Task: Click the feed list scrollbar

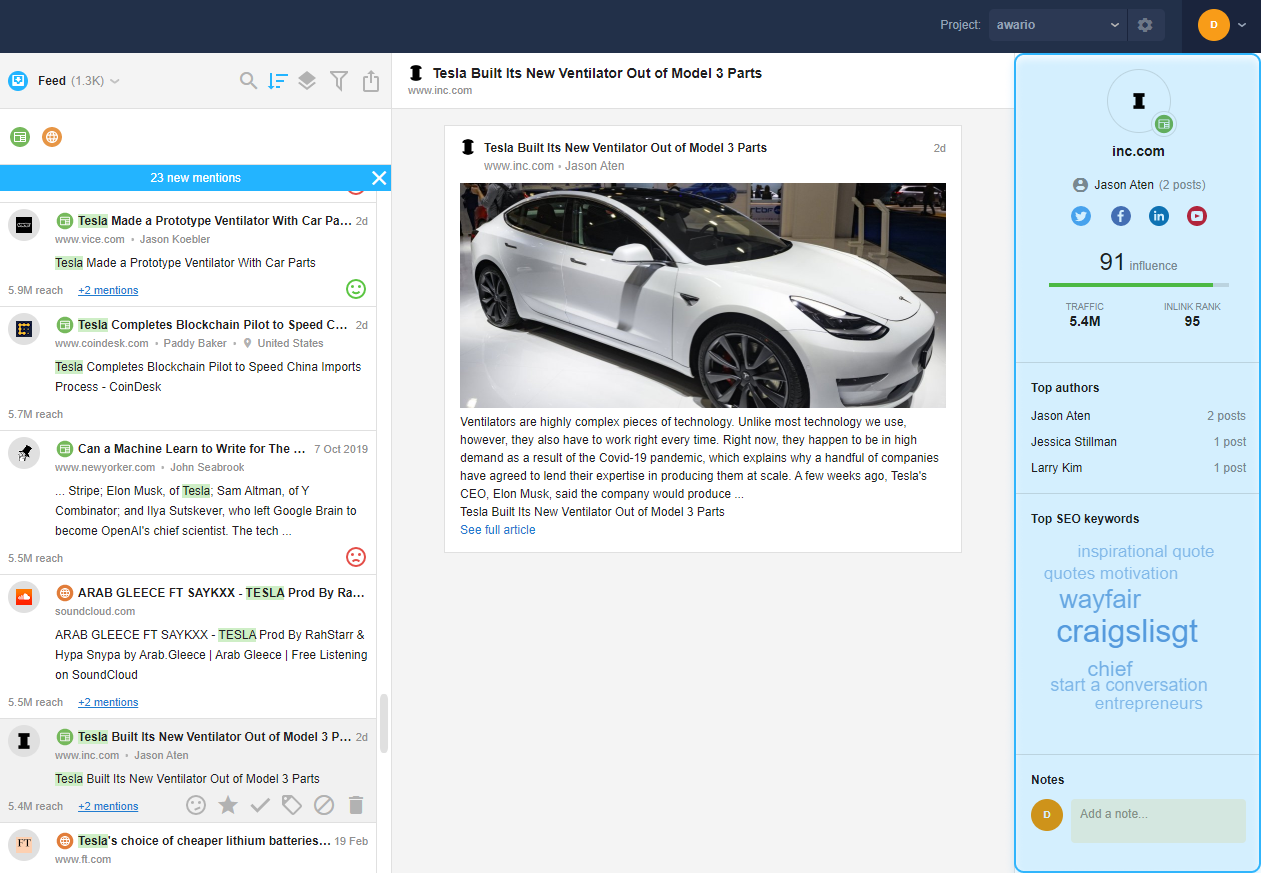Action: [384, 724]
